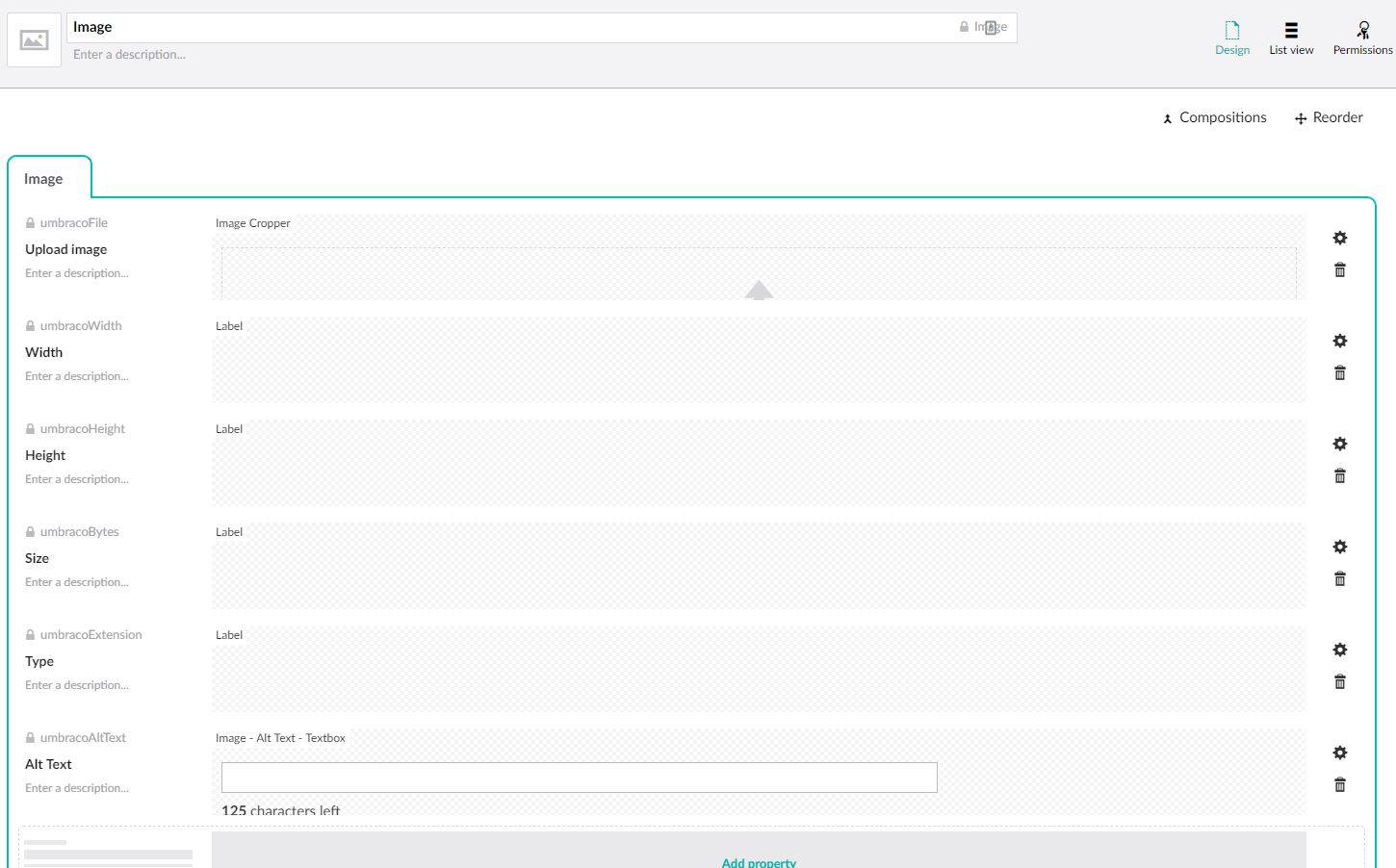Click Add property link
Viewport: 1396px width, 868px height.
click(759, 861)
